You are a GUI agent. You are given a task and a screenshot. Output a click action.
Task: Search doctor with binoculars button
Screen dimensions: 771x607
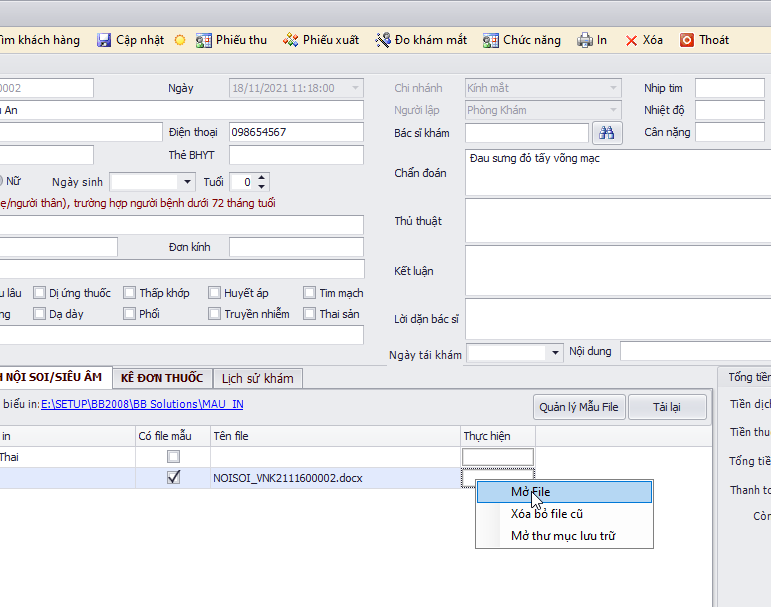607,132
